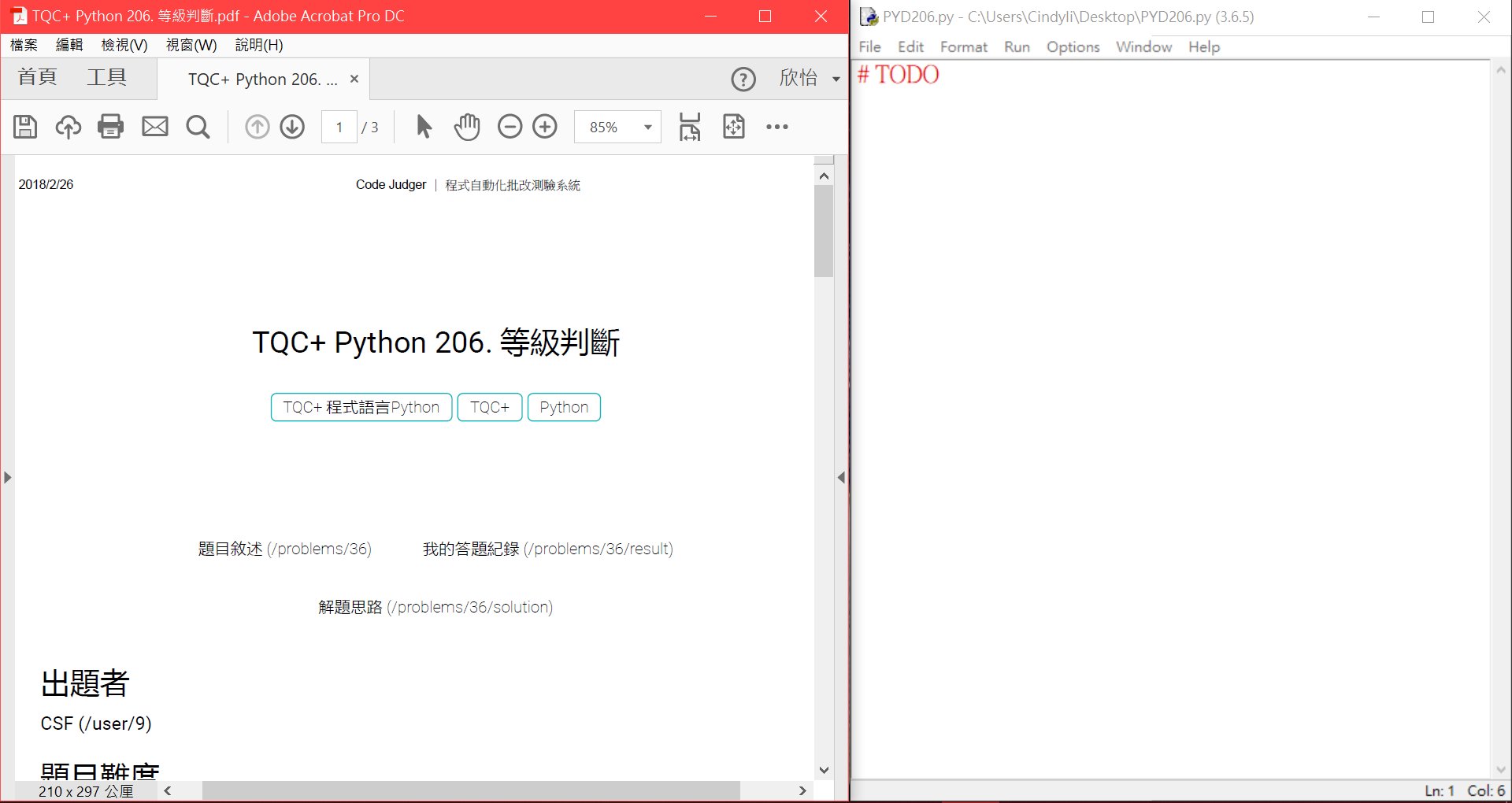1512x803 pixels.
Task: Close the TQC+ Python 206 document tab
Action: [x=354, y=79]
